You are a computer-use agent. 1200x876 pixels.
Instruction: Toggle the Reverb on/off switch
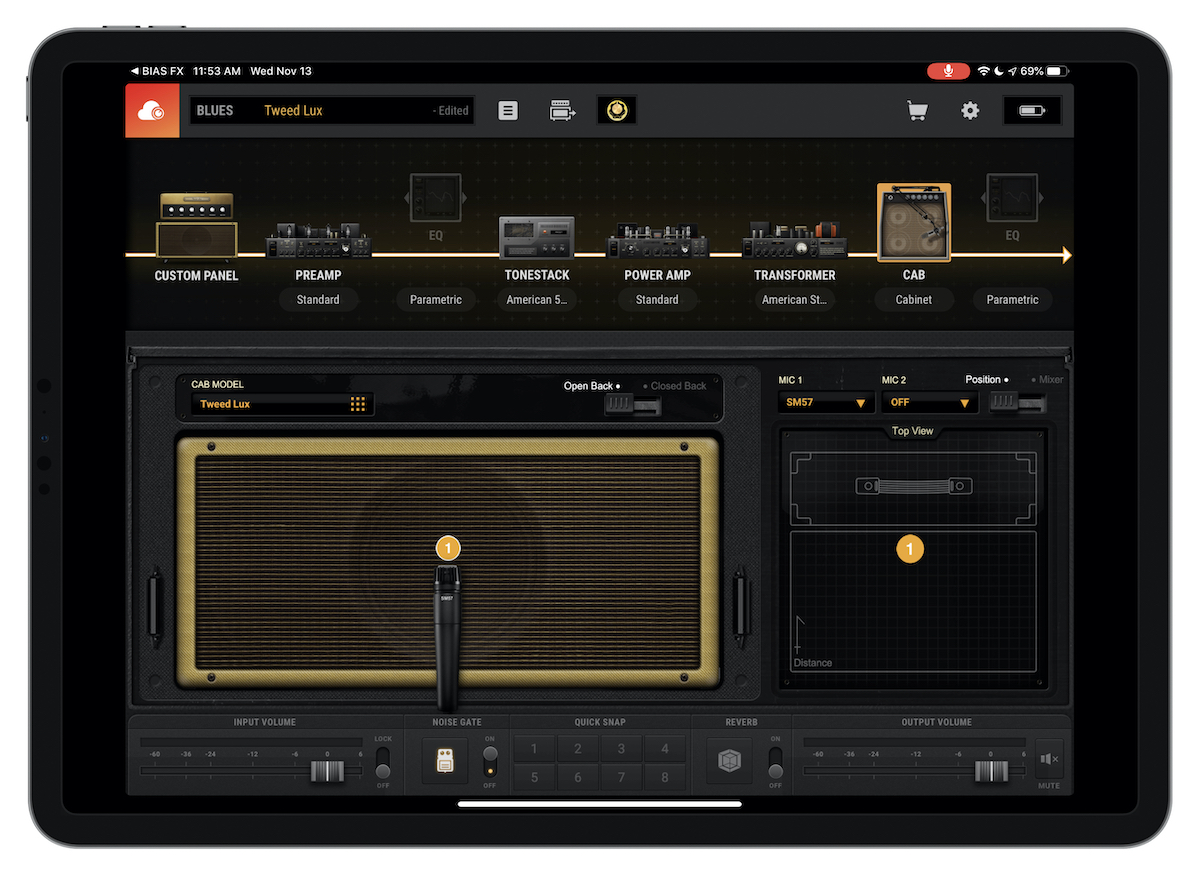775,762
